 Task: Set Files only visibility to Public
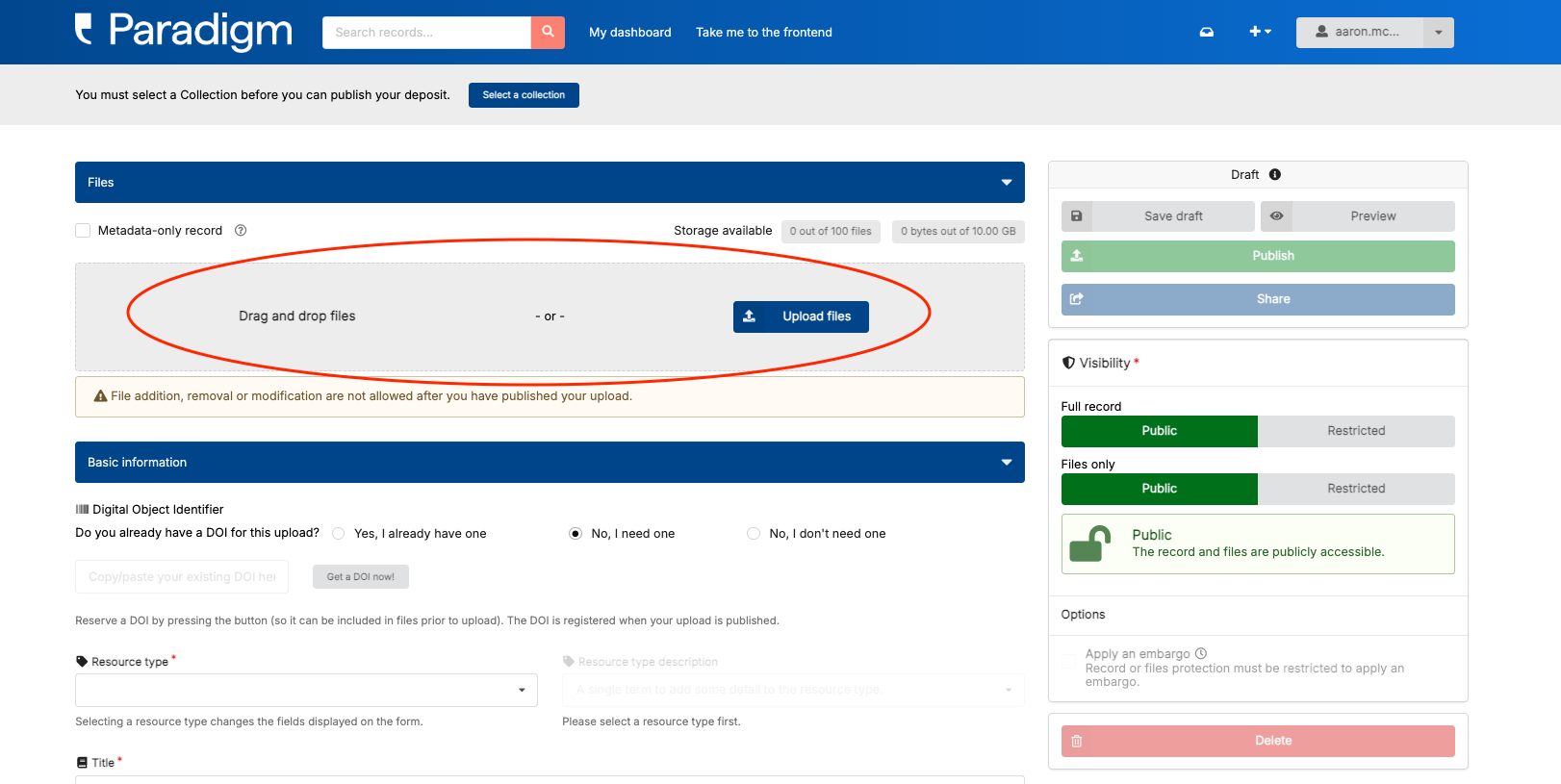(1160, 489)
